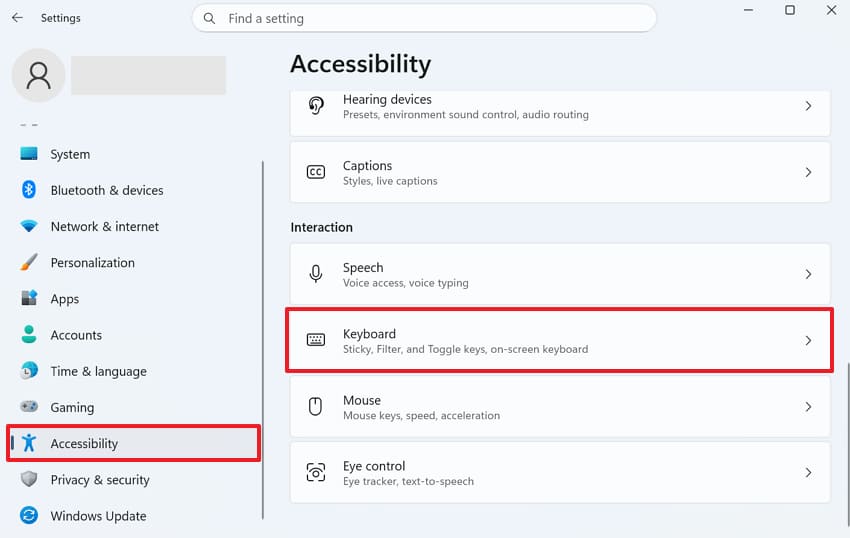The image size is (850, 538).
Task: Expand the Mouse chevron
Action: point(808,406)
